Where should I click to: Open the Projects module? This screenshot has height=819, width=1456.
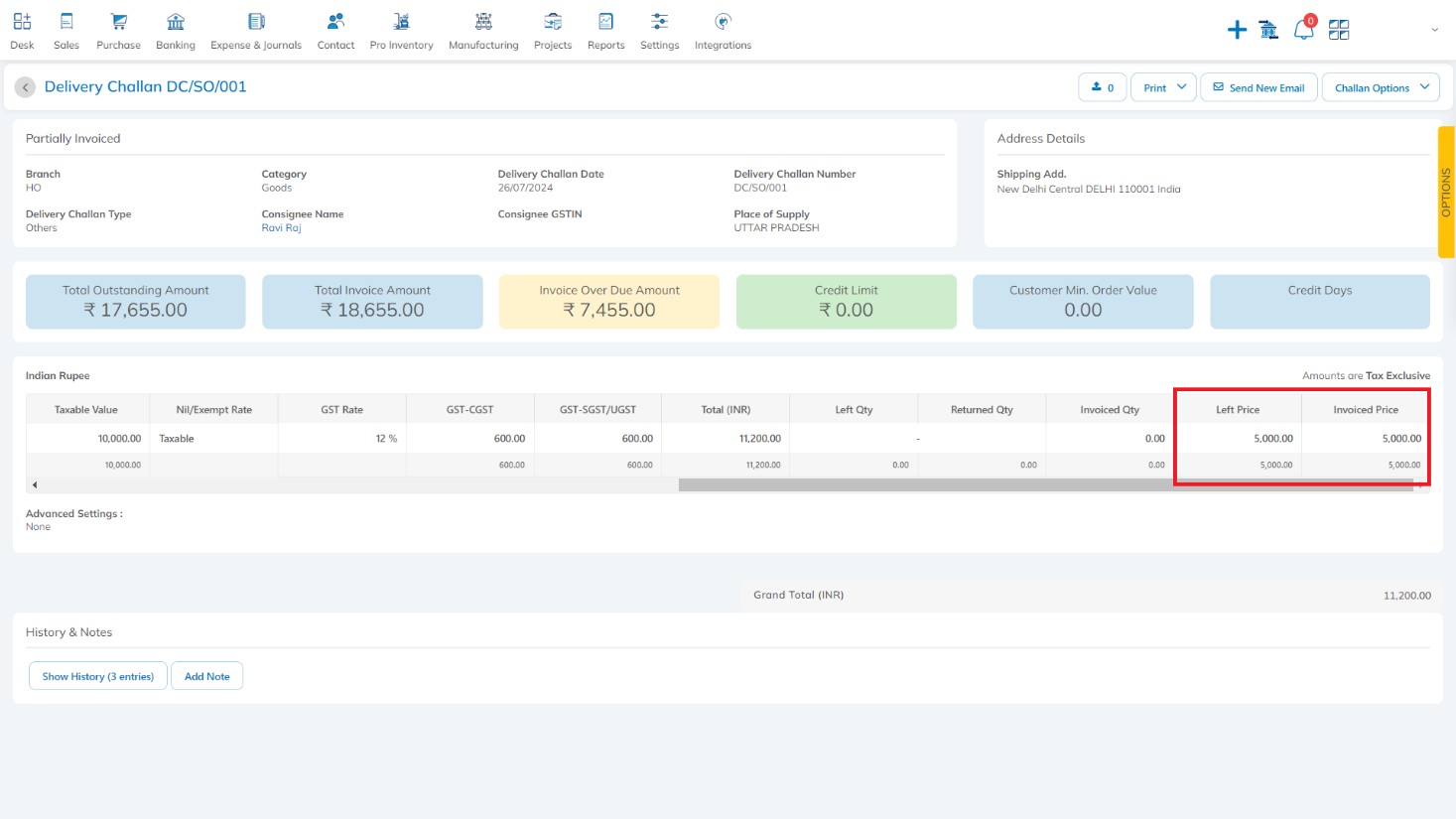coord(553,32)
